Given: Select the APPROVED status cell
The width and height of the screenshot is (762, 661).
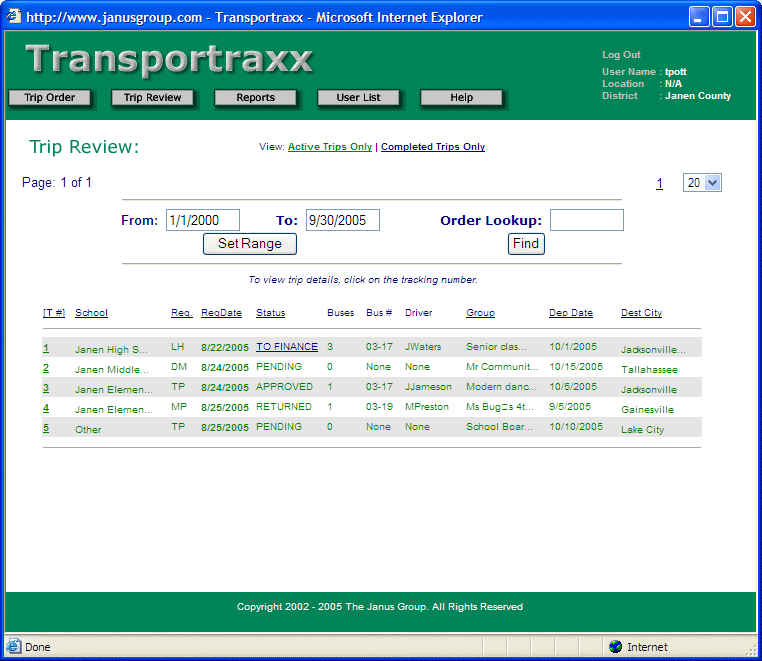Looking at the screenshot, I should (x=284, y=387).
